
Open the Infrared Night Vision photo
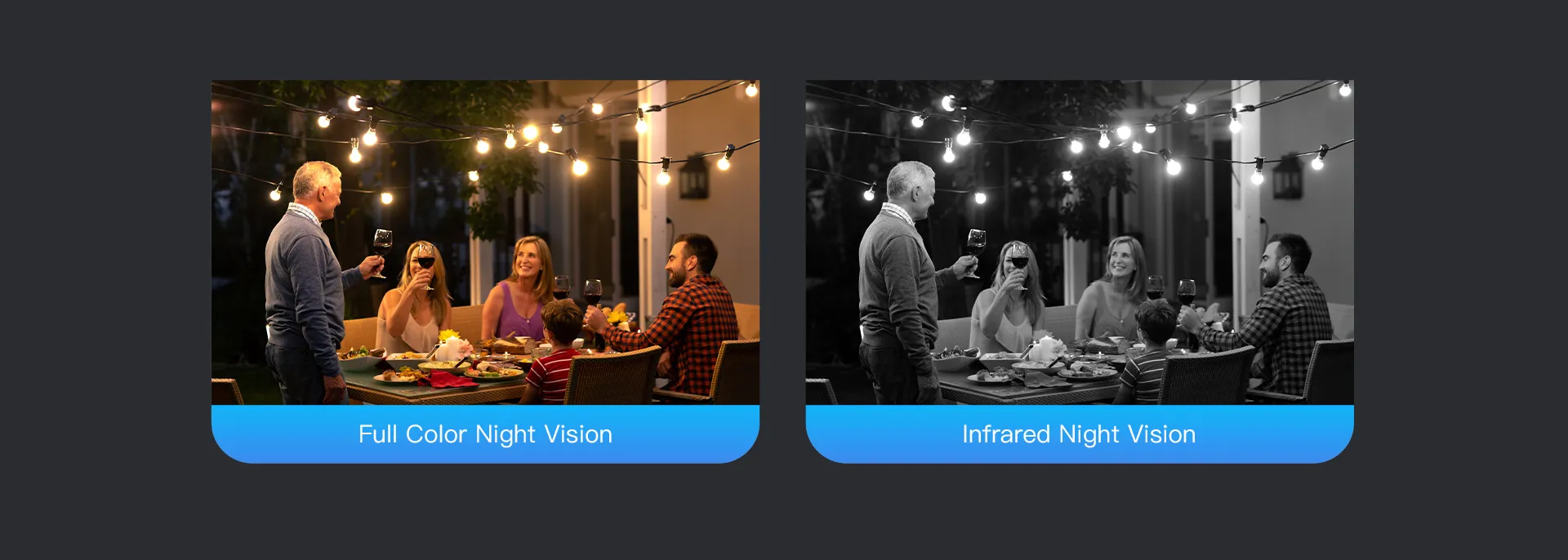point(1080,242)
